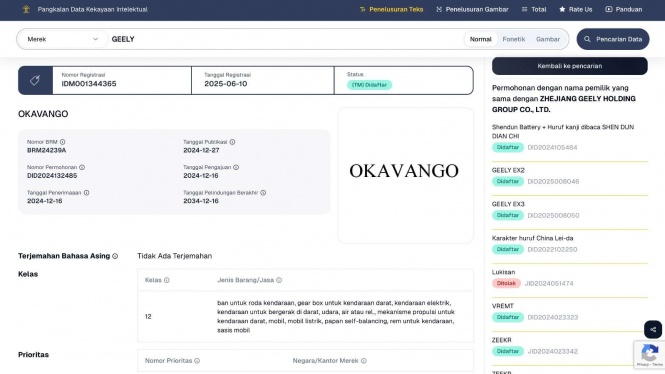Click the Didaftar badge under GEELY EX3
The height and width of the screenshot is (374, 665).
(x=508, y=215)
